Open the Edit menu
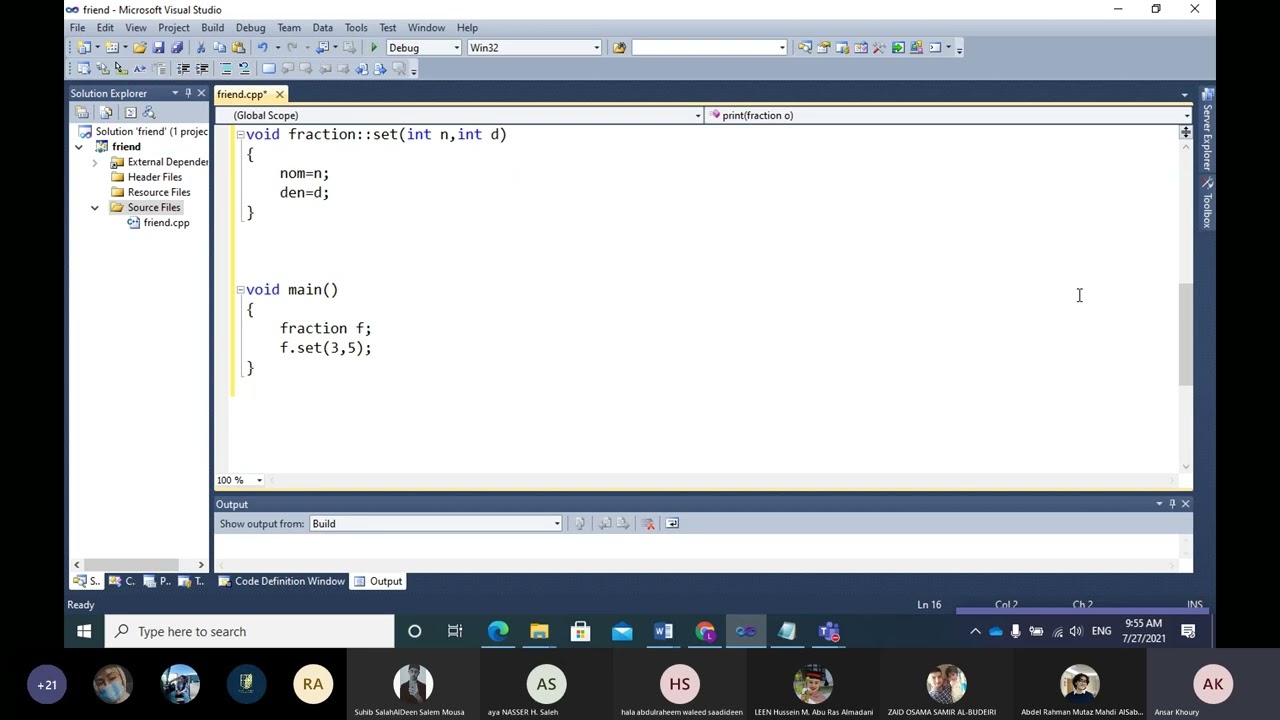Screen dimensions: 1280x720 click(105, 27)
